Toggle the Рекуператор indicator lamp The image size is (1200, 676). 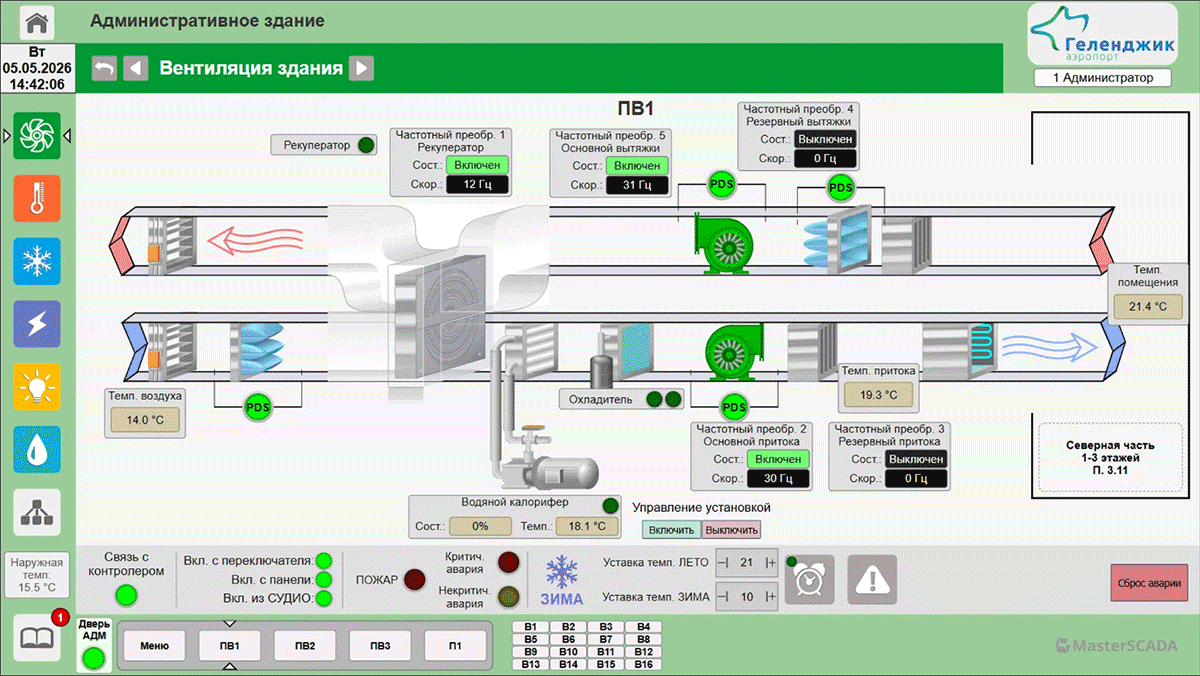(367, 145)
